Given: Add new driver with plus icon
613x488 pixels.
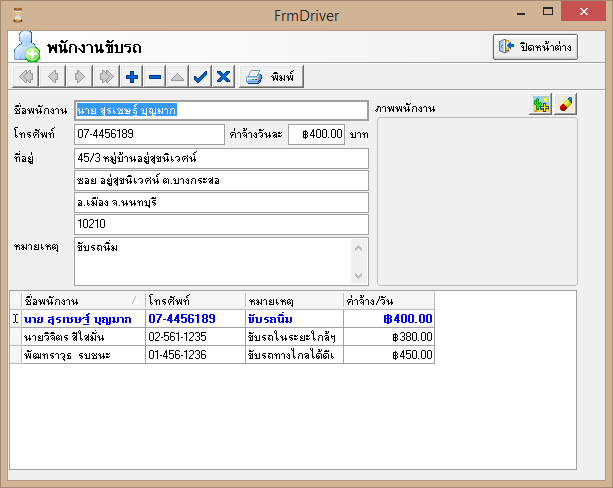Looking at the screenshot, I should click(132, 76).
